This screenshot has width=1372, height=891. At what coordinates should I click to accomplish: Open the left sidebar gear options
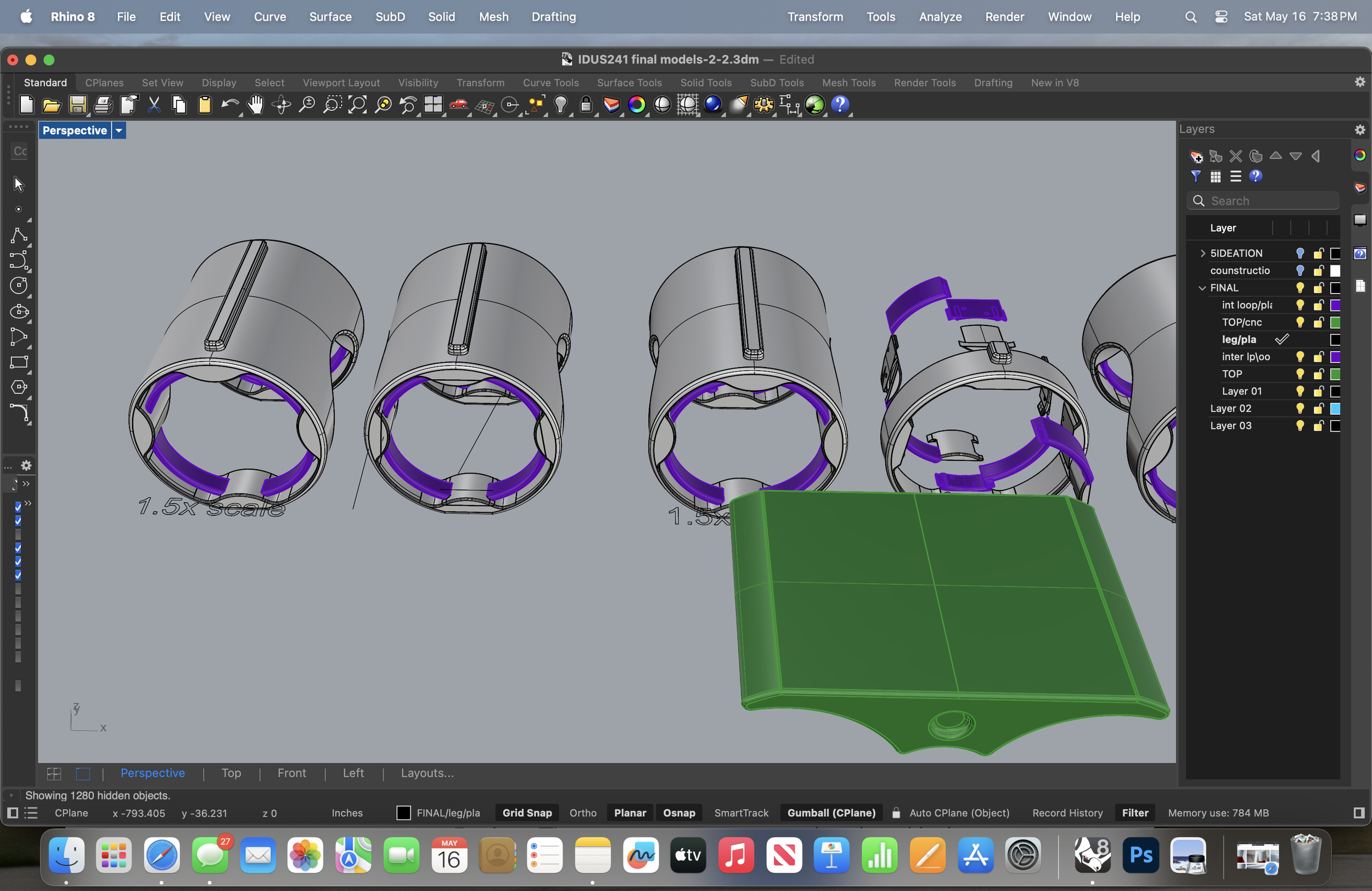(x=26, y=465)
